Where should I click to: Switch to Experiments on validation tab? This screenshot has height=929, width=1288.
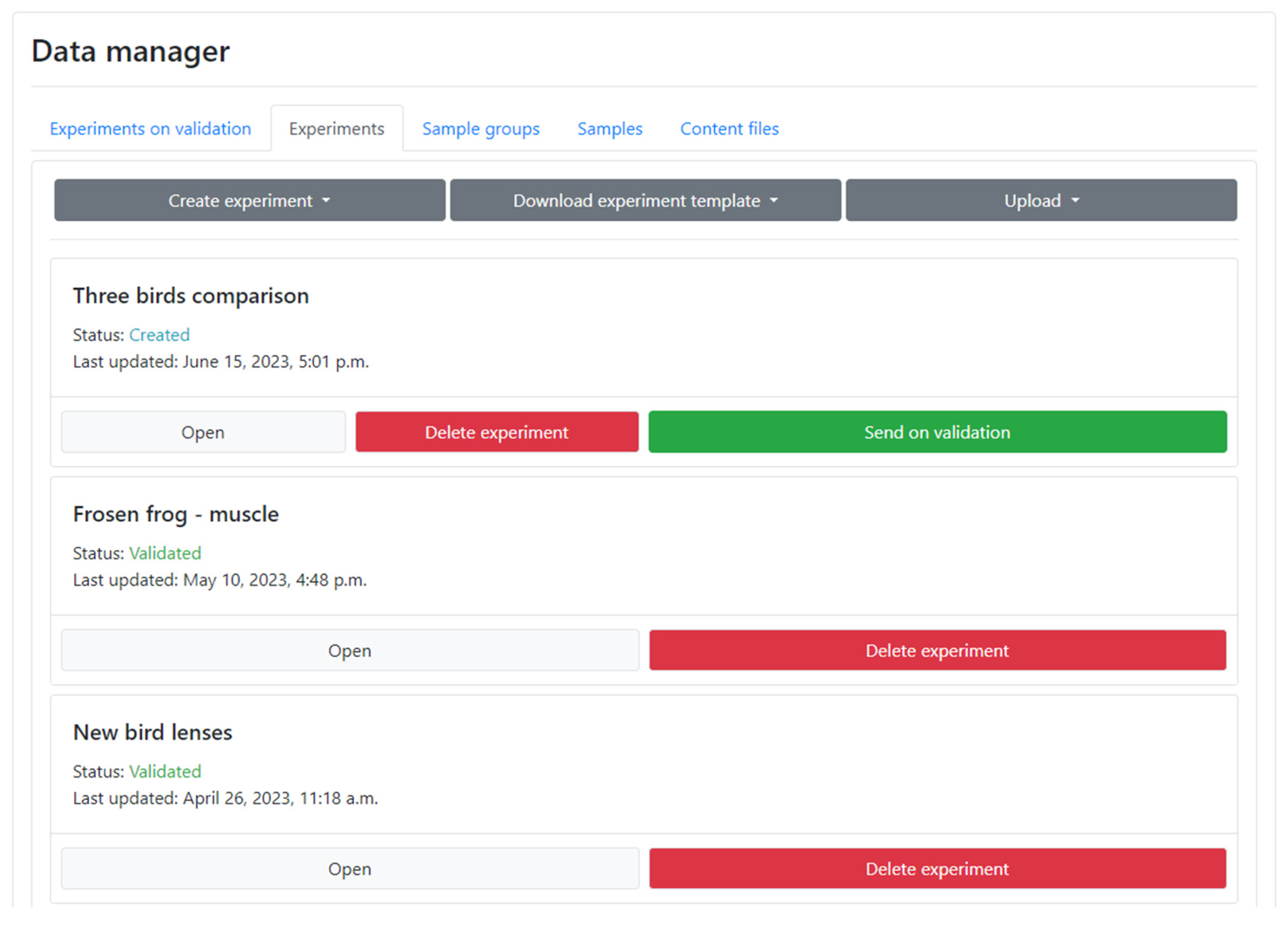coord(151,129)
